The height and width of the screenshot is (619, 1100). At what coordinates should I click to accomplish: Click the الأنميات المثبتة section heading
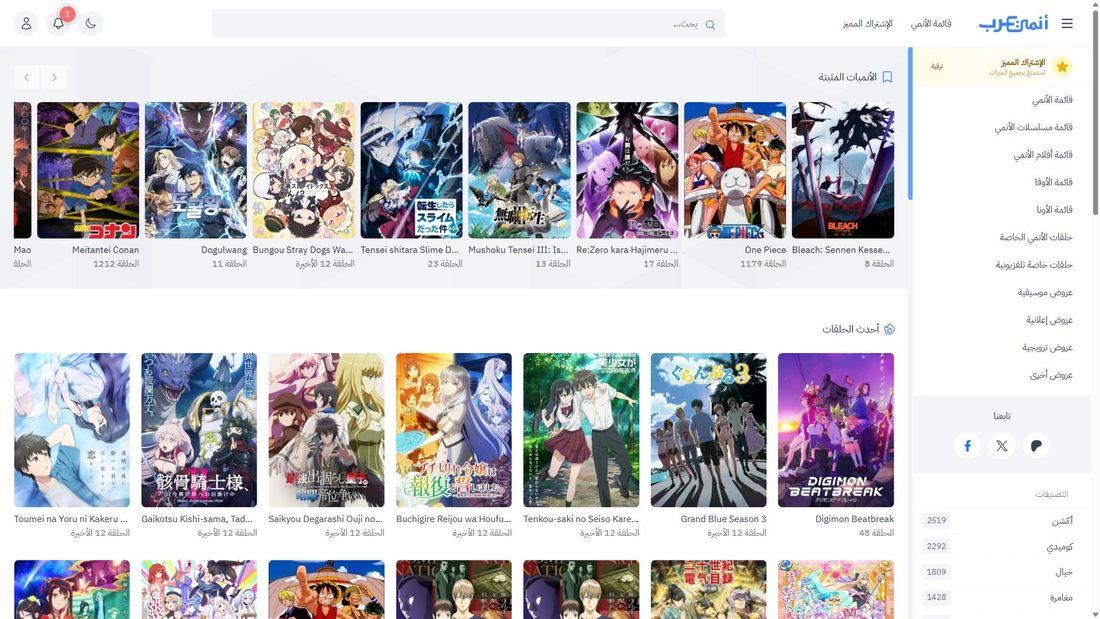click(847, 77)
